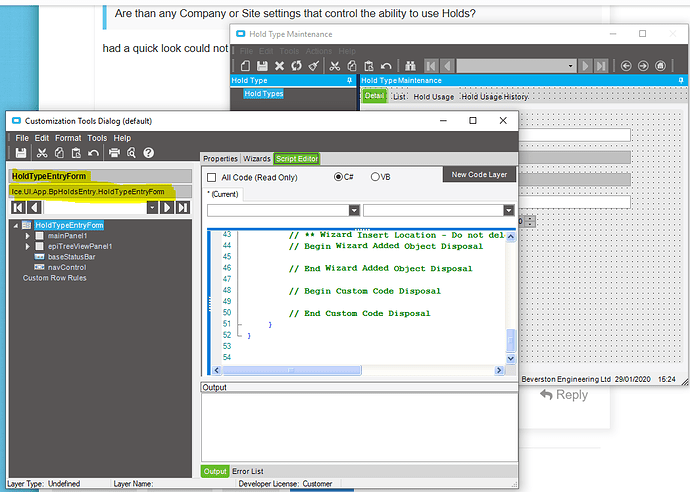Screen dimensions: 690x492
Task: Open List tab in Hold Type Maintenance
Action: click(399, 97)
